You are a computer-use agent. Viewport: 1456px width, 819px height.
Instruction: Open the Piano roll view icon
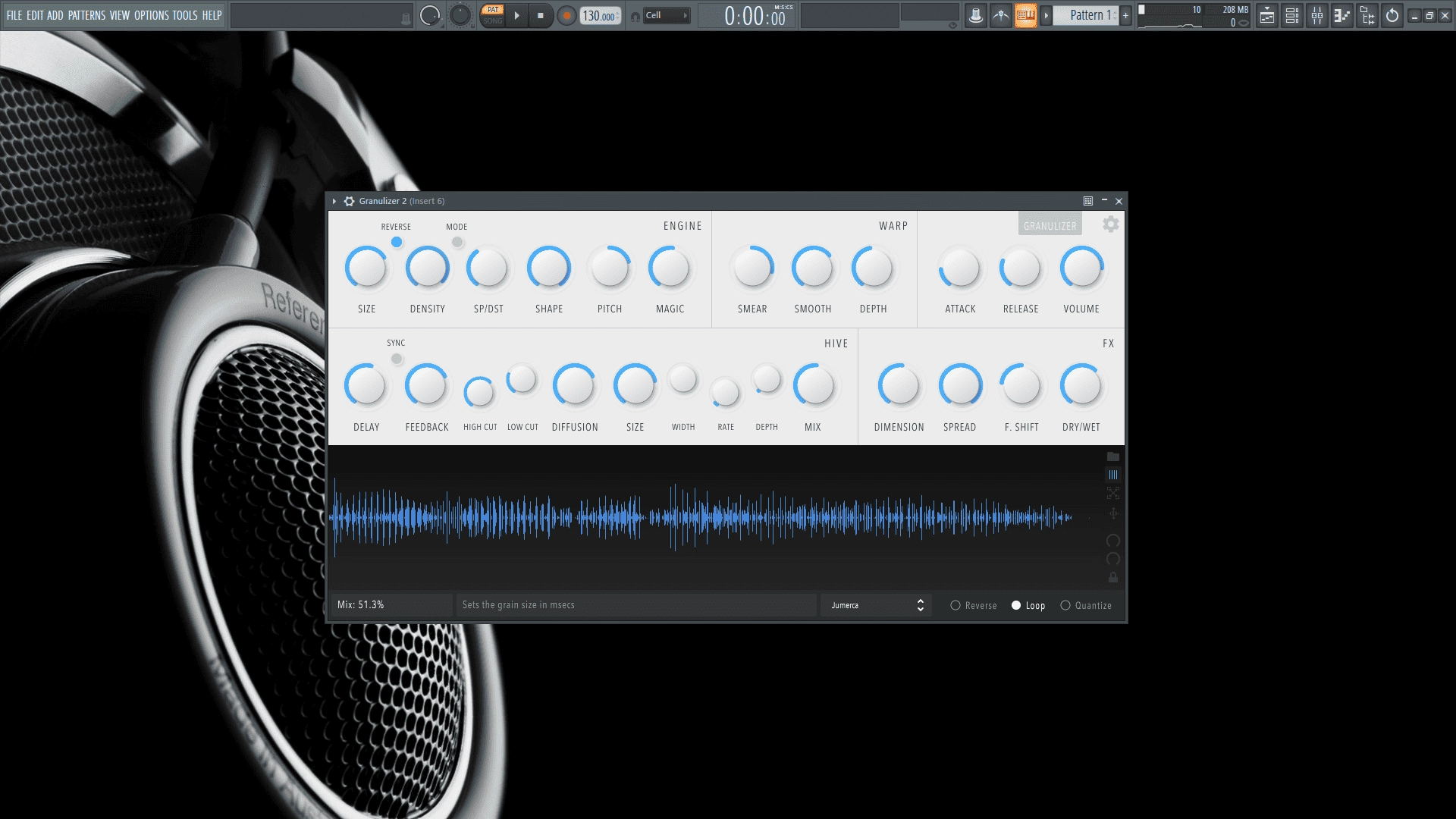coord(1342,15)
